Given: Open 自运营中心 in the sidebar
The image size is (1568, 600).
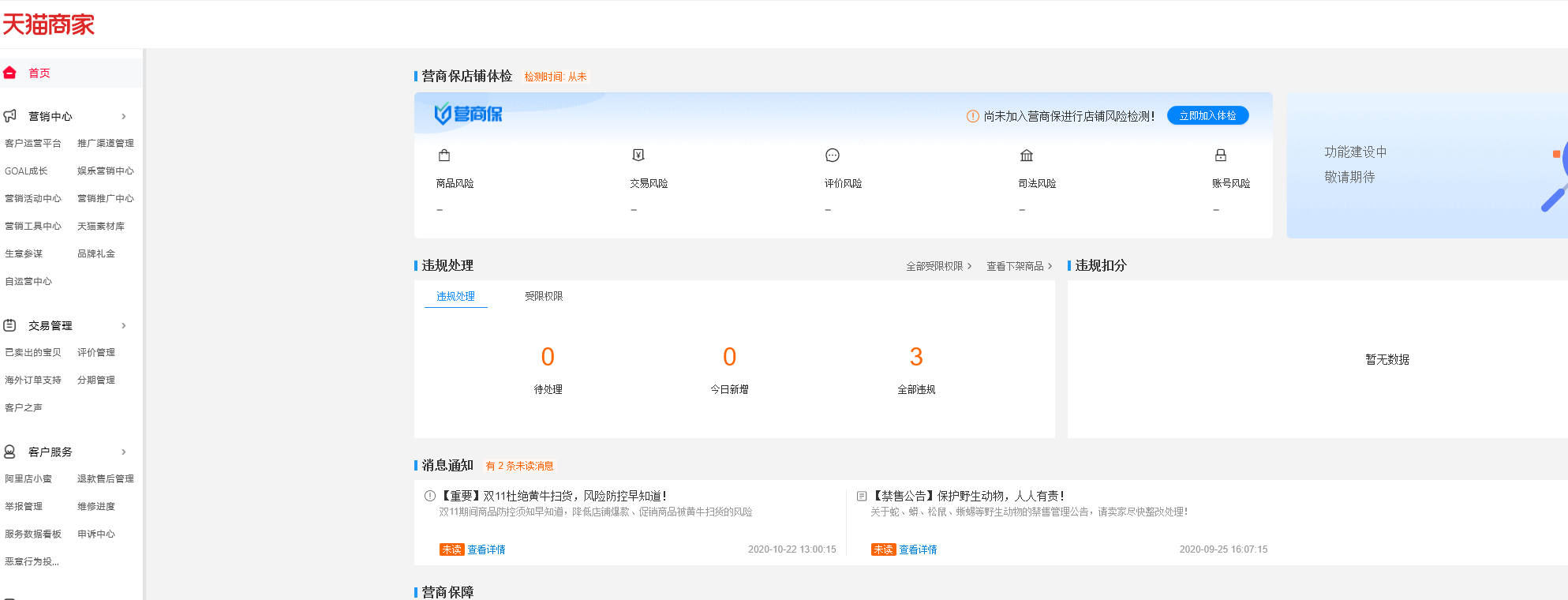Looking at the screenshot, I should (28, 281).
